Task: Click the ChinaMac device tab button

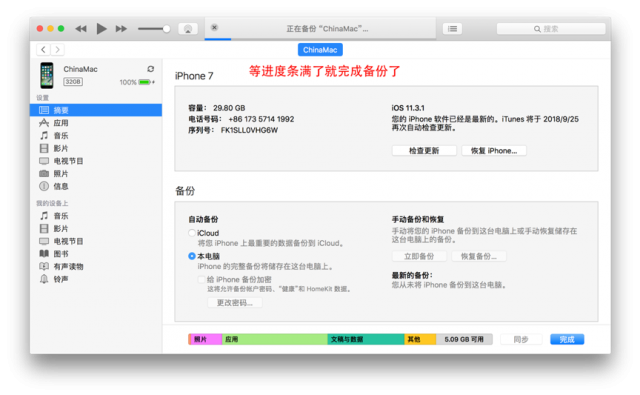Action: point(320,50)
